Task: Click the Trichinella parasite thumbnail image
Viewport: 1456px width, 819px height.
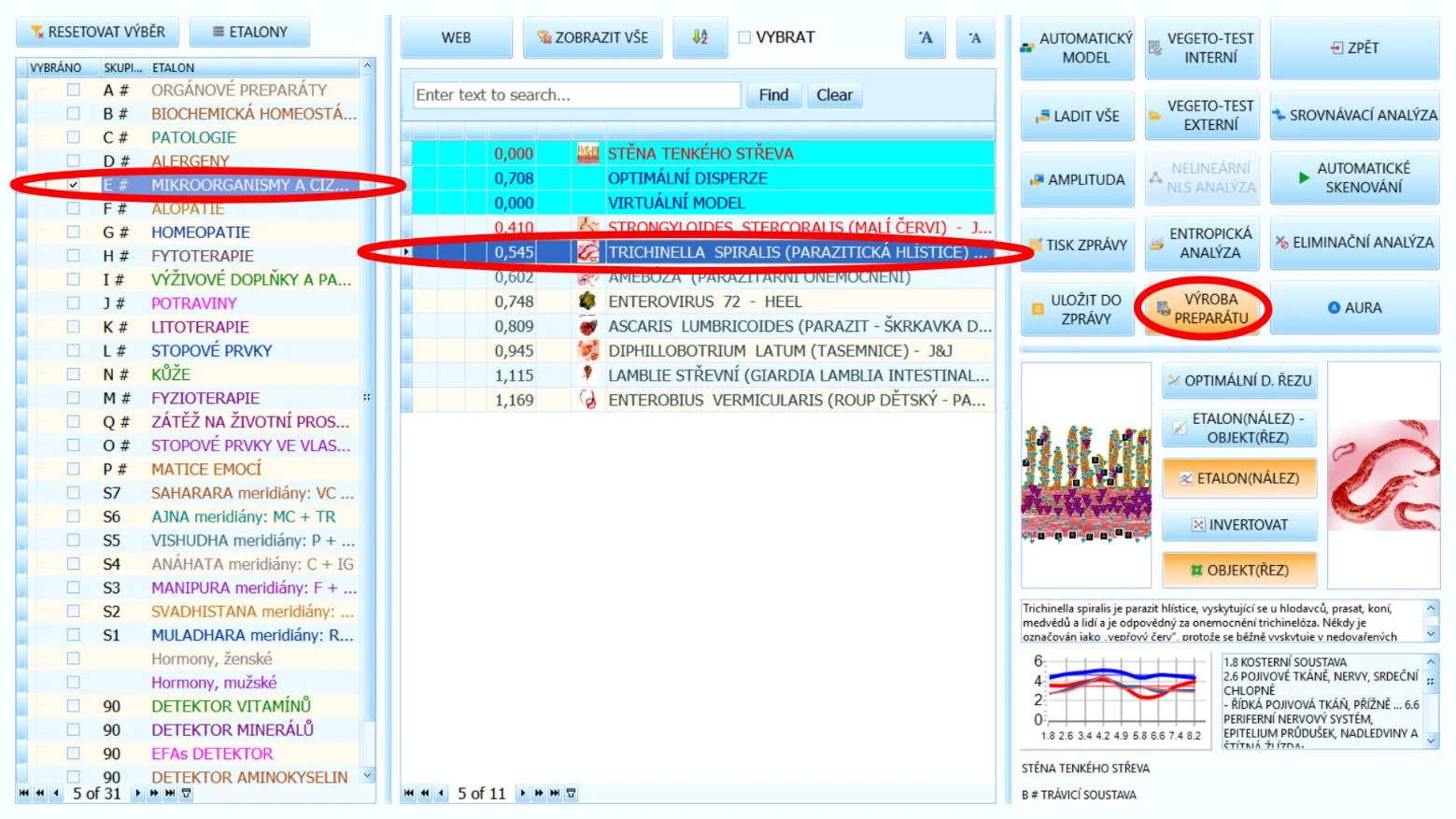Action: [1384, 474]
